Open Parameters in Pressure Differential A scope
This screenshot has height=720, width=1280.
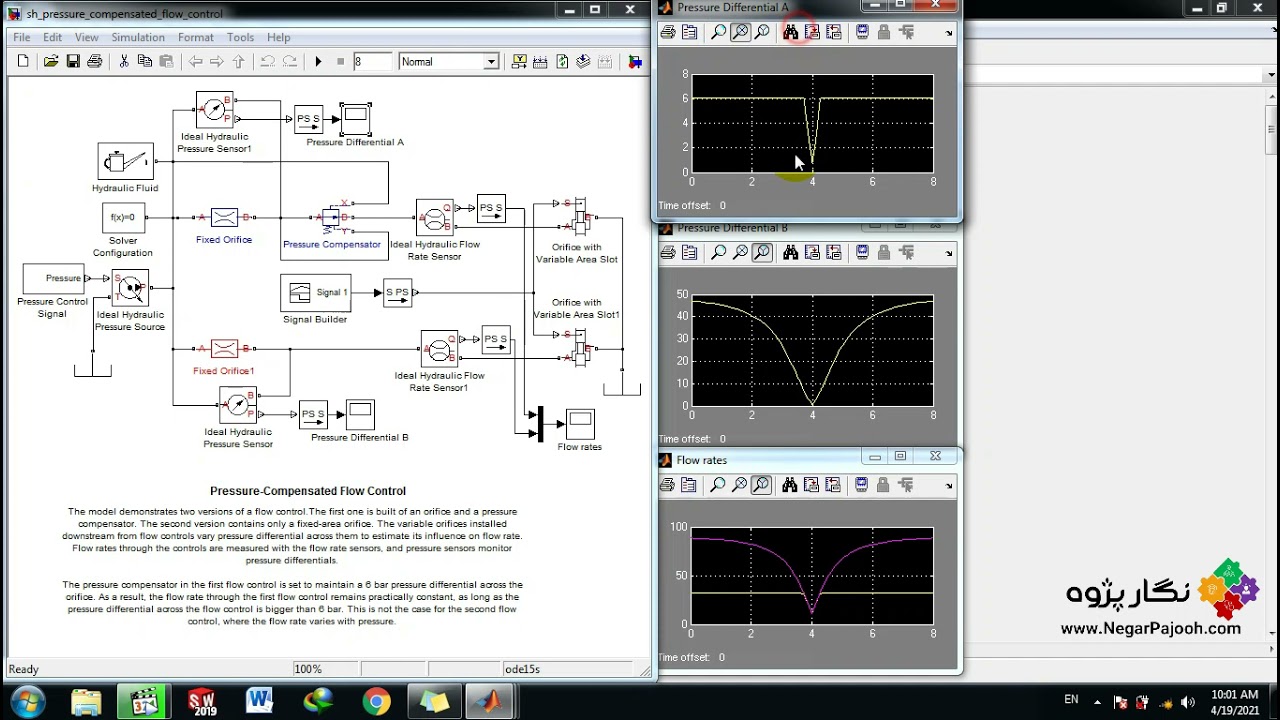689,32
